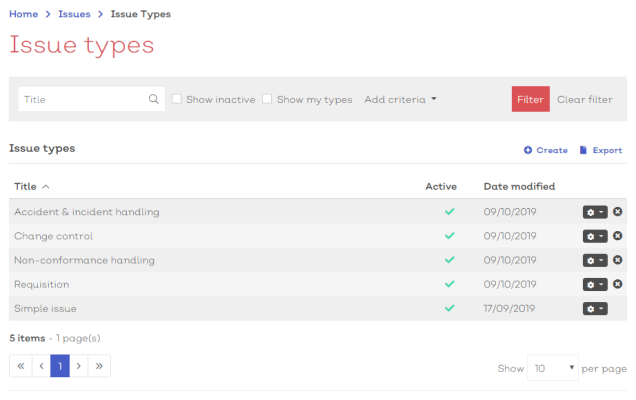Go to Home breadcrumb link

click(24, 14)
